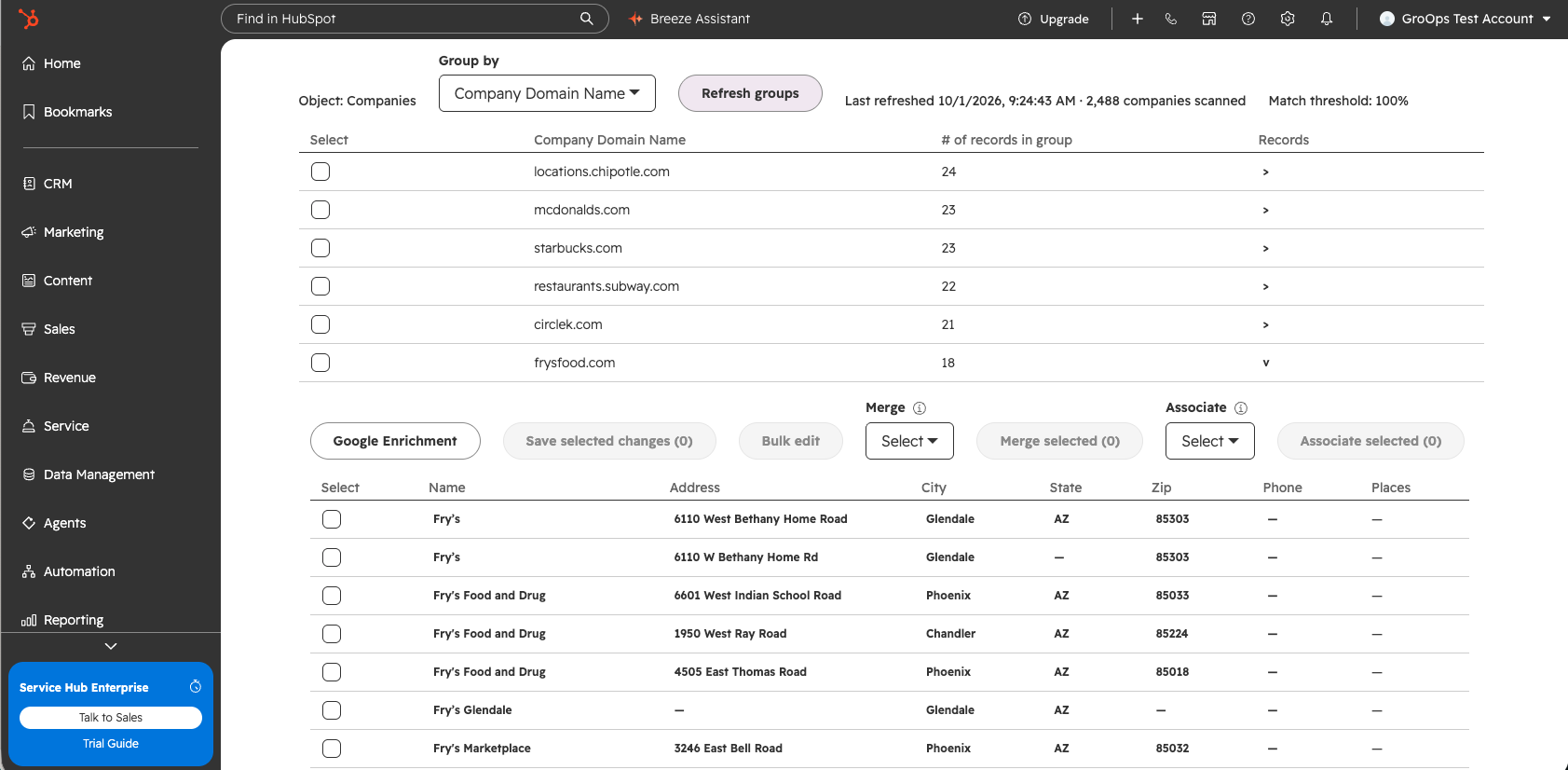
Task: Open the Merge Select dropdown
Action: 909,441
